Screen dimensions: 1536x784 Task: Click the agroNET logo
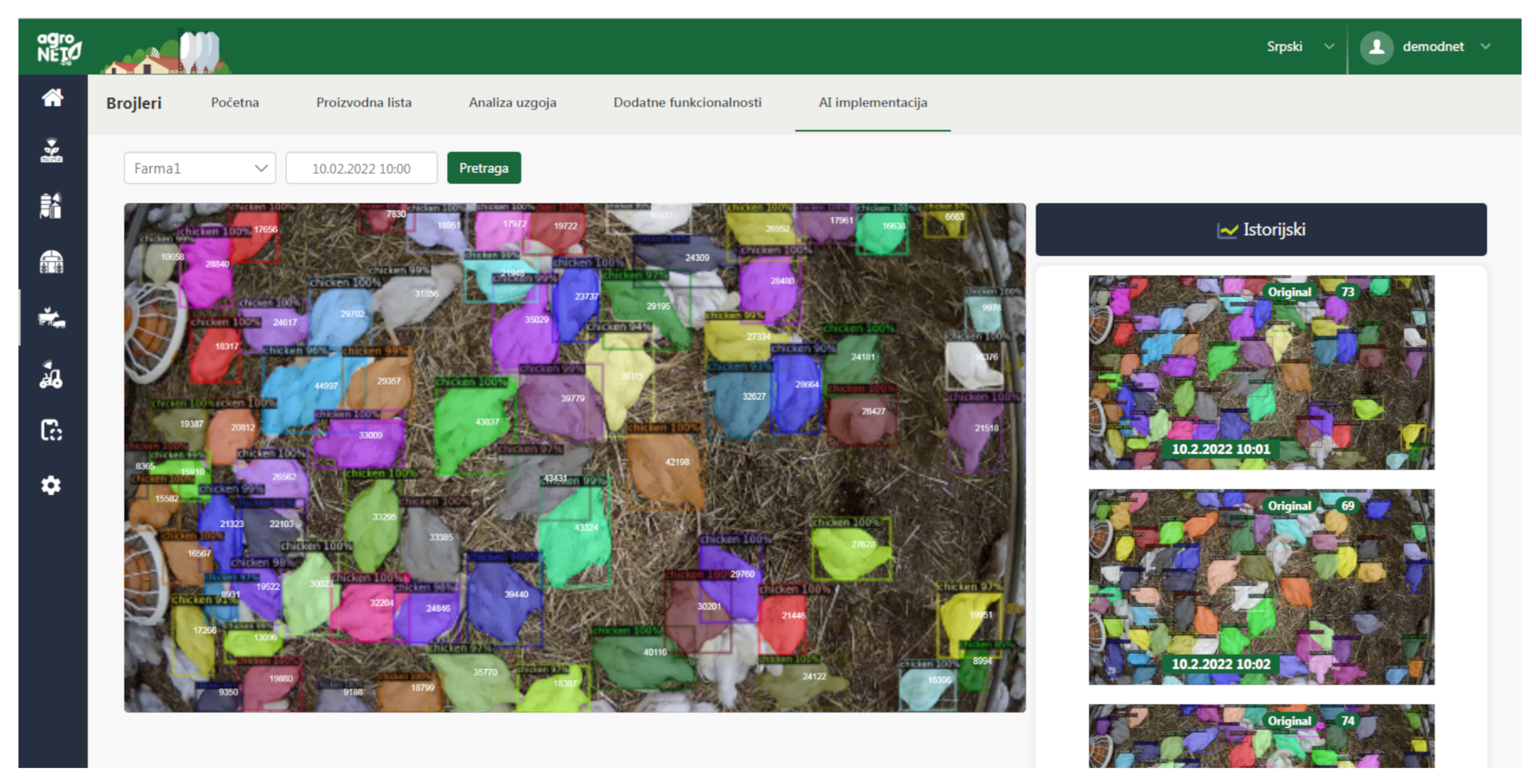click(59, 48)
